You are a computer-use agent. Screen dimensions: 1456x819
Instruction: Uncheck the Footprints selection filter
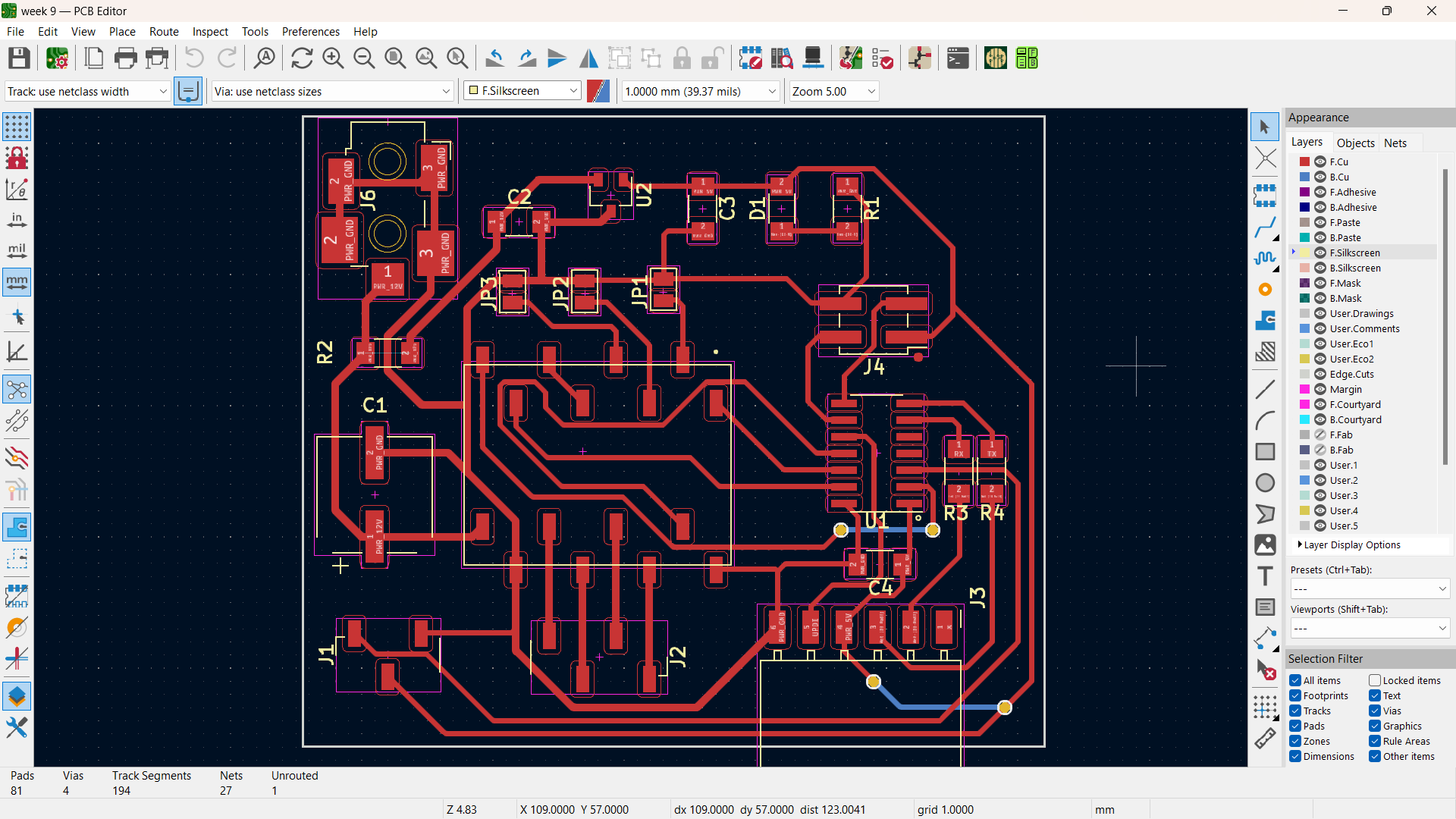(x=1295, y=695)
